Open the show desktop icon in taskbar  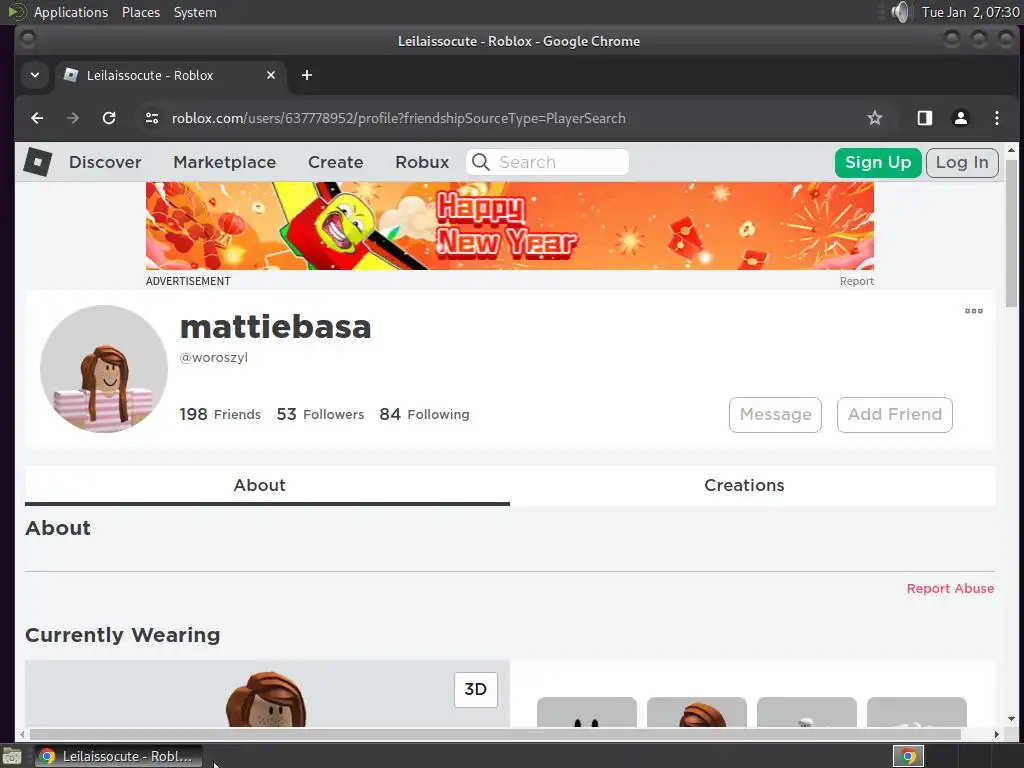click(12, 757)
